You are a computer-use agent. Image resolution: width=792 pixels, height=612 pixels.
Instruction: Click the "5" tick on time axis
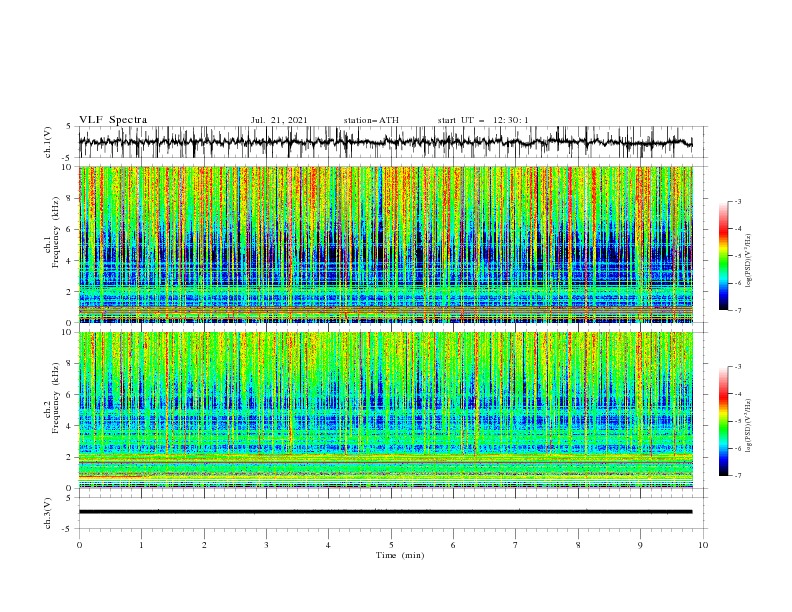coord(391,545)
